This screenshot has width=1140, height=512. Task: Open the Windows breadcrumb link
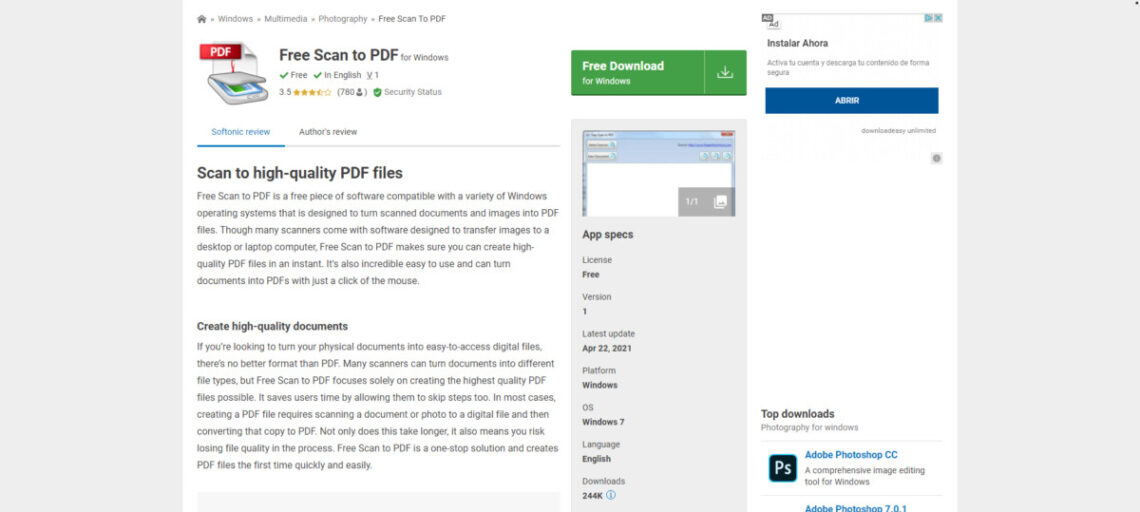tap(236, 19)
